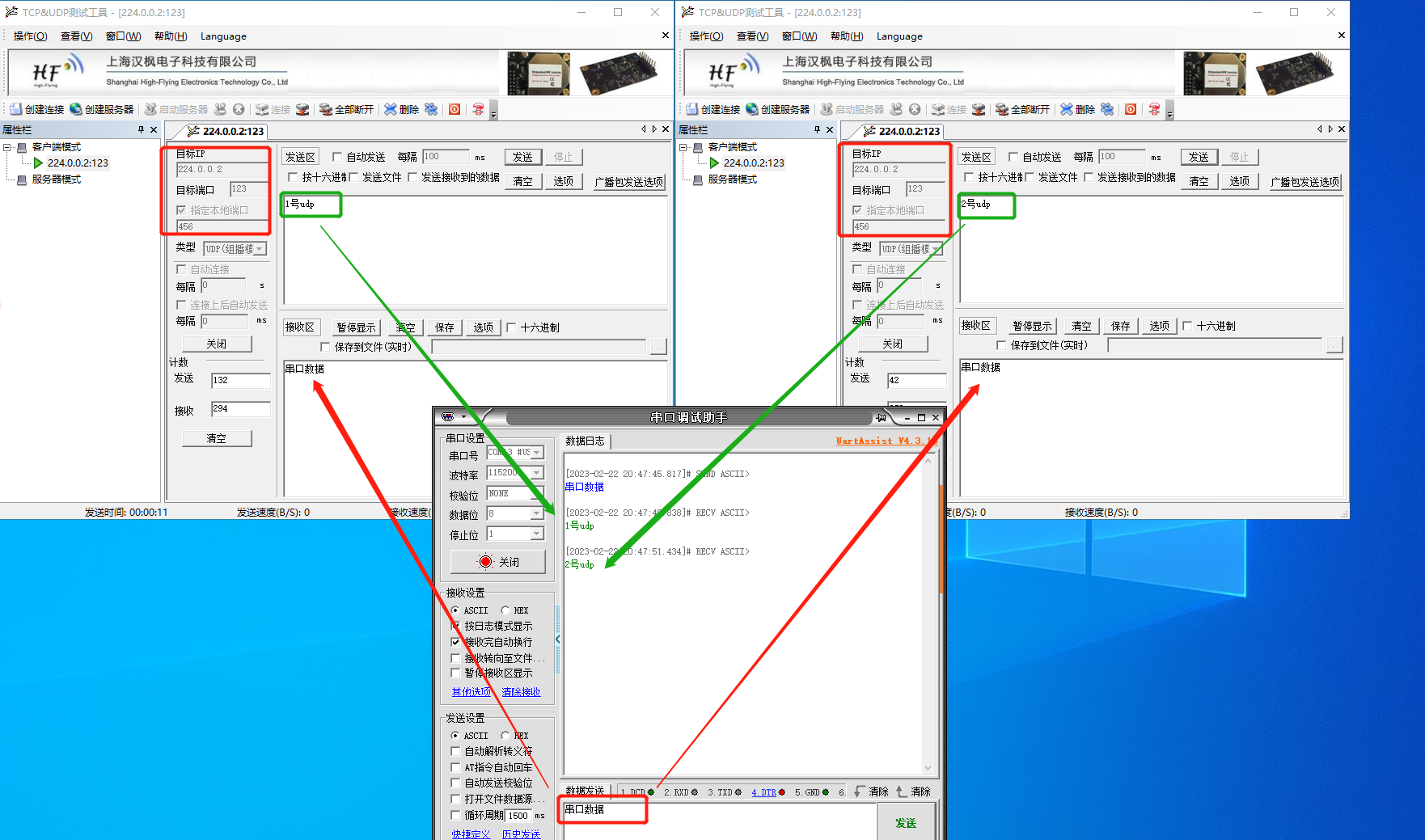Click delete-all icon right of 删除 in right window
This screenshot has width=1425, height=840.
coord(1107,109)
